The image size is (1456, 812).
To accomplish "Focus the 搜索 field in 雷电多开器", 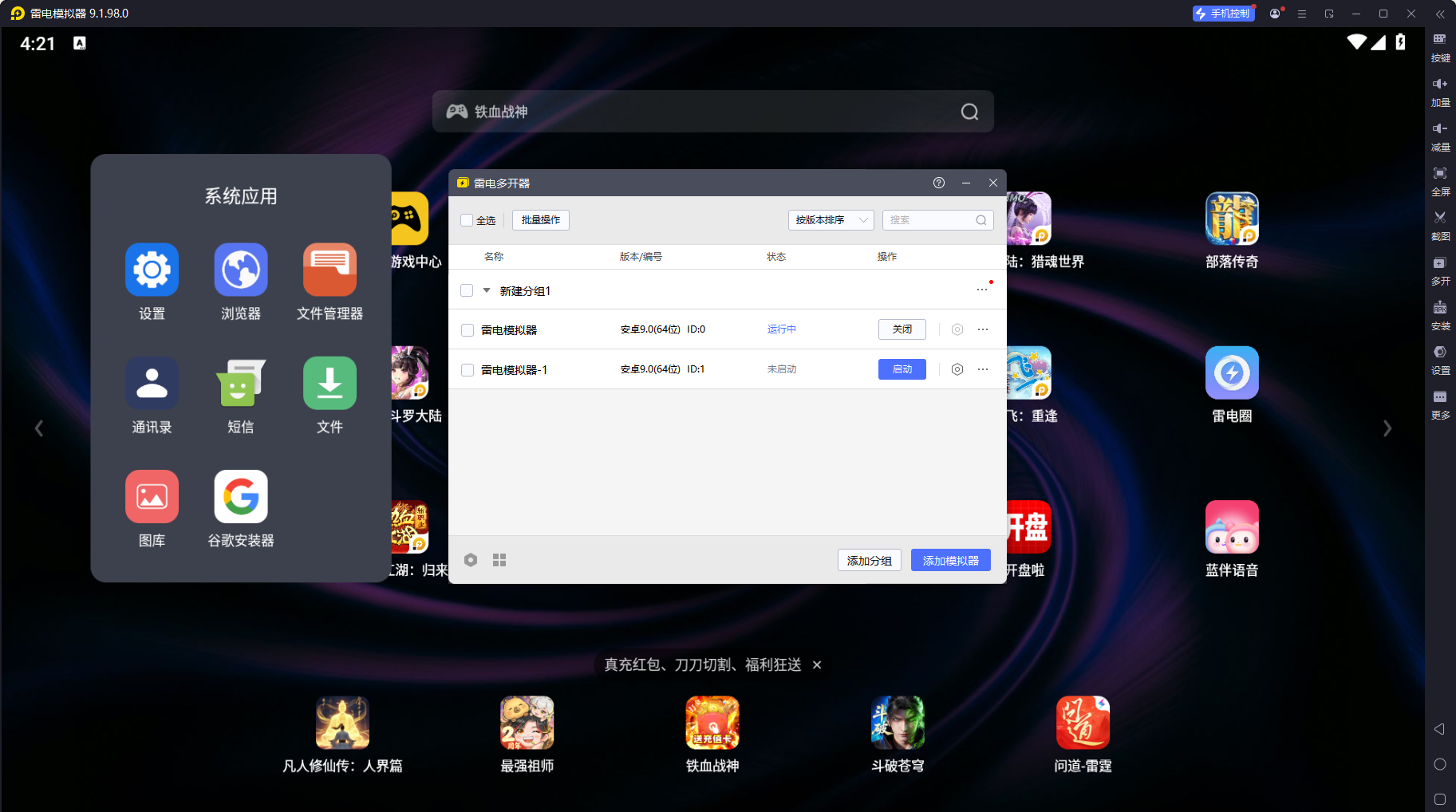I will [937, 220].
